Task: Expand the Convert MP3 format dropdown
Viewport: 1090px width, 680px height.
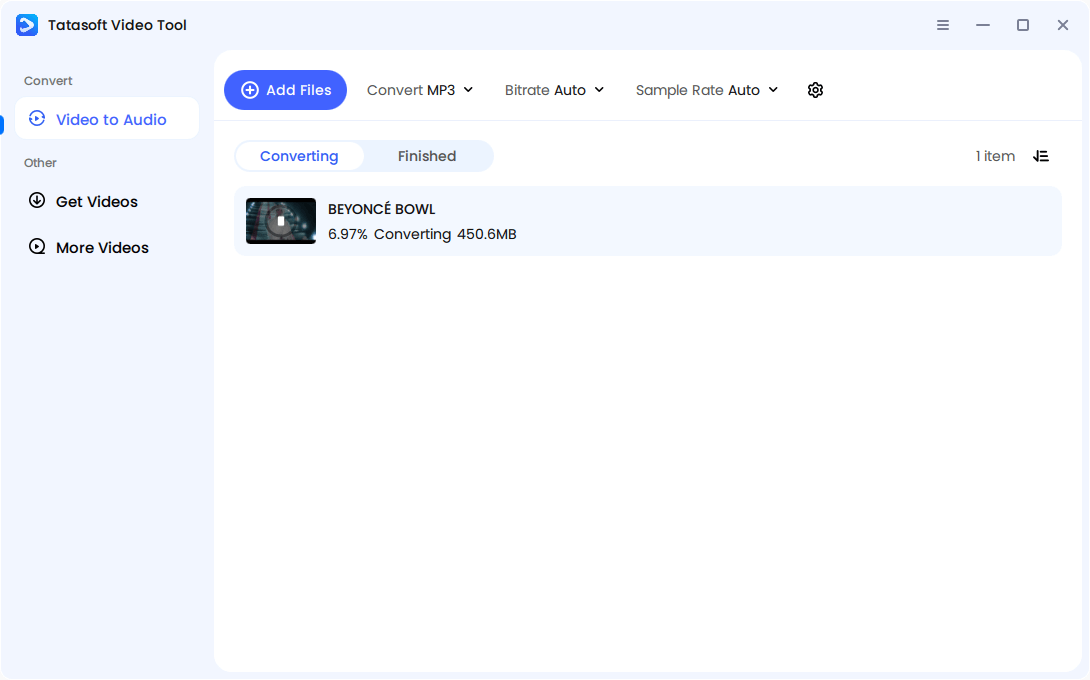Action: pos(420,90)
